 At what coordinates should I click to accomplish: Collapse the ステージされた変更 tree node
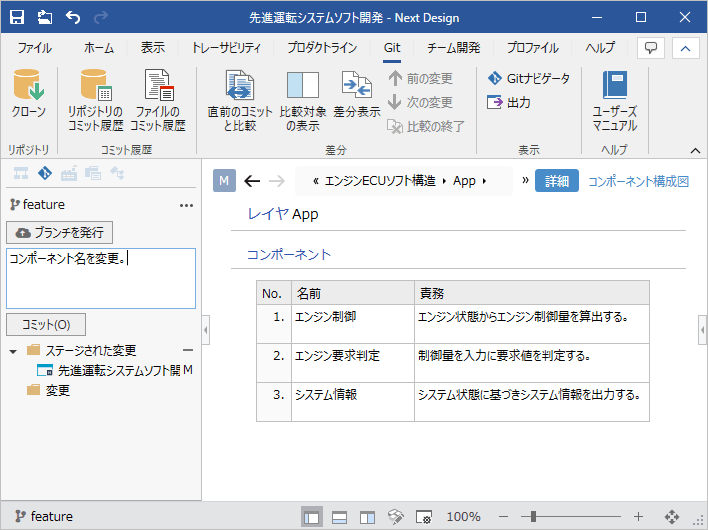[x=13, y=351]
